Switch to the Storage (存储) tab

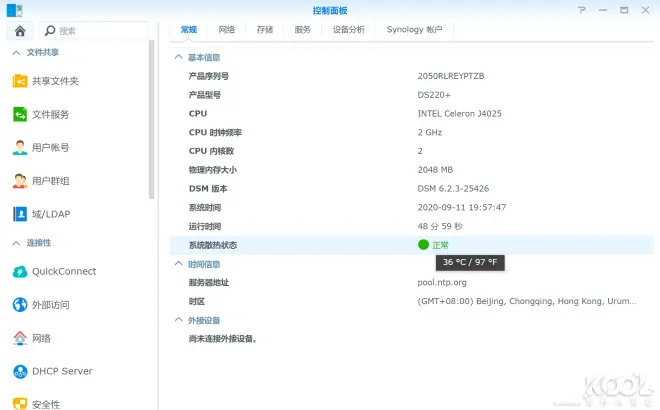[x=265, y=29]
